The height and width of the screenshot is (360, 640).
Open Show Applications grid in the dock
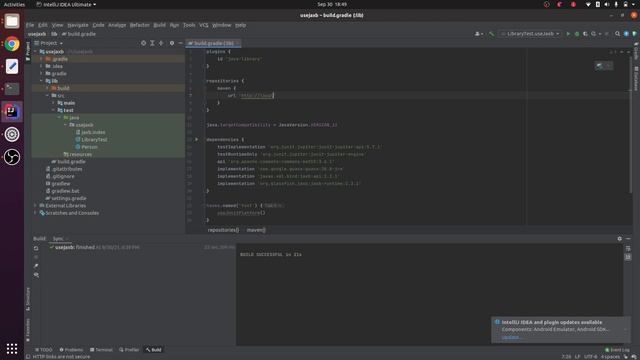pyautogui.click(x=12, y=348)
